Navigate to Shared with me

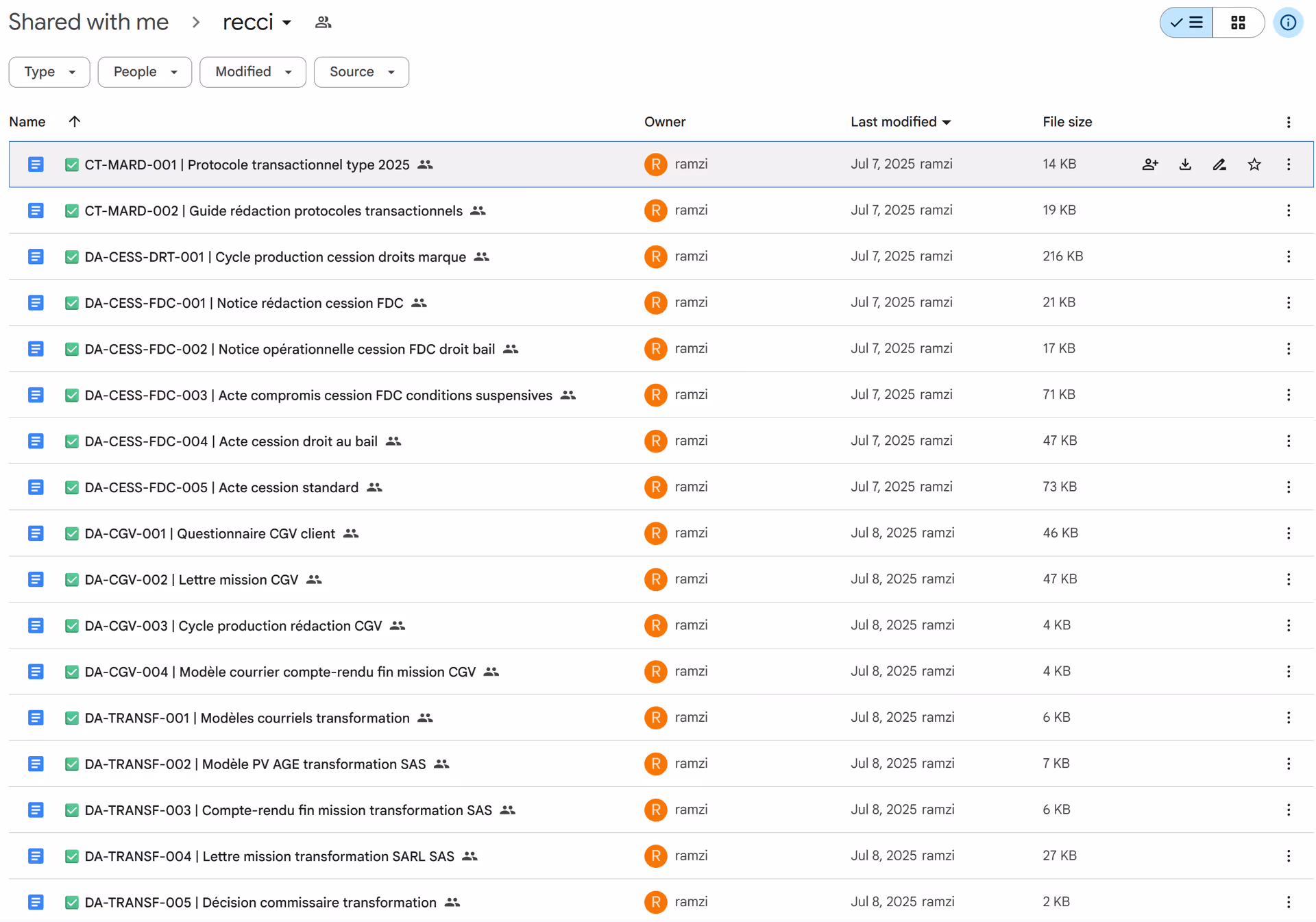88,21
